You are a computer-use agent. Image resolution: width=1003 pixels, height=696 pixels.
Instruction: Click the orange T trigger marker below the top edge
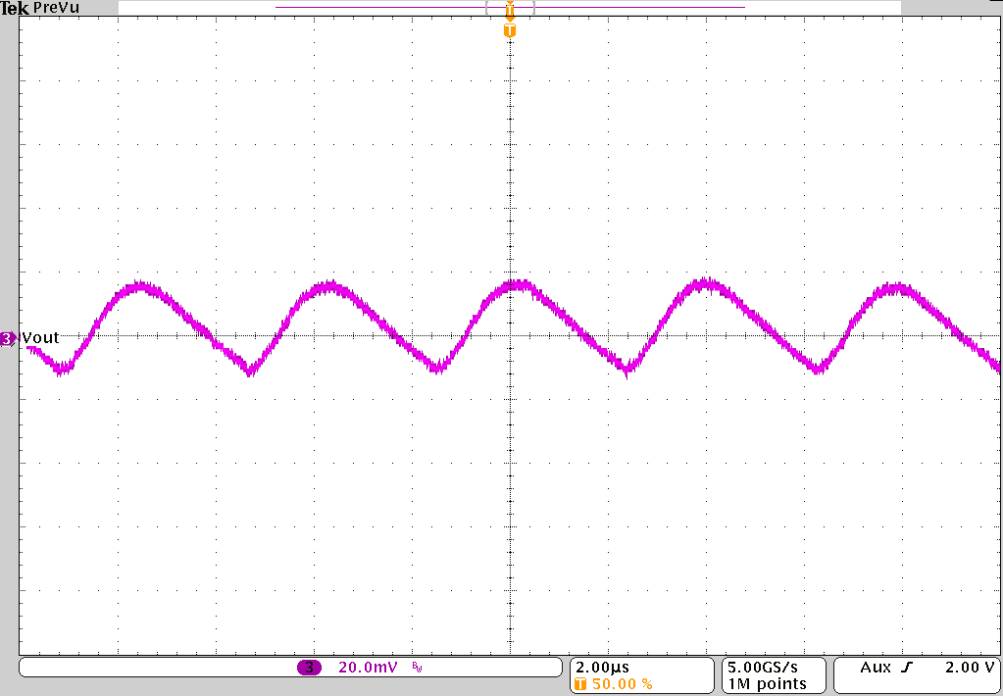coord(510,31)
